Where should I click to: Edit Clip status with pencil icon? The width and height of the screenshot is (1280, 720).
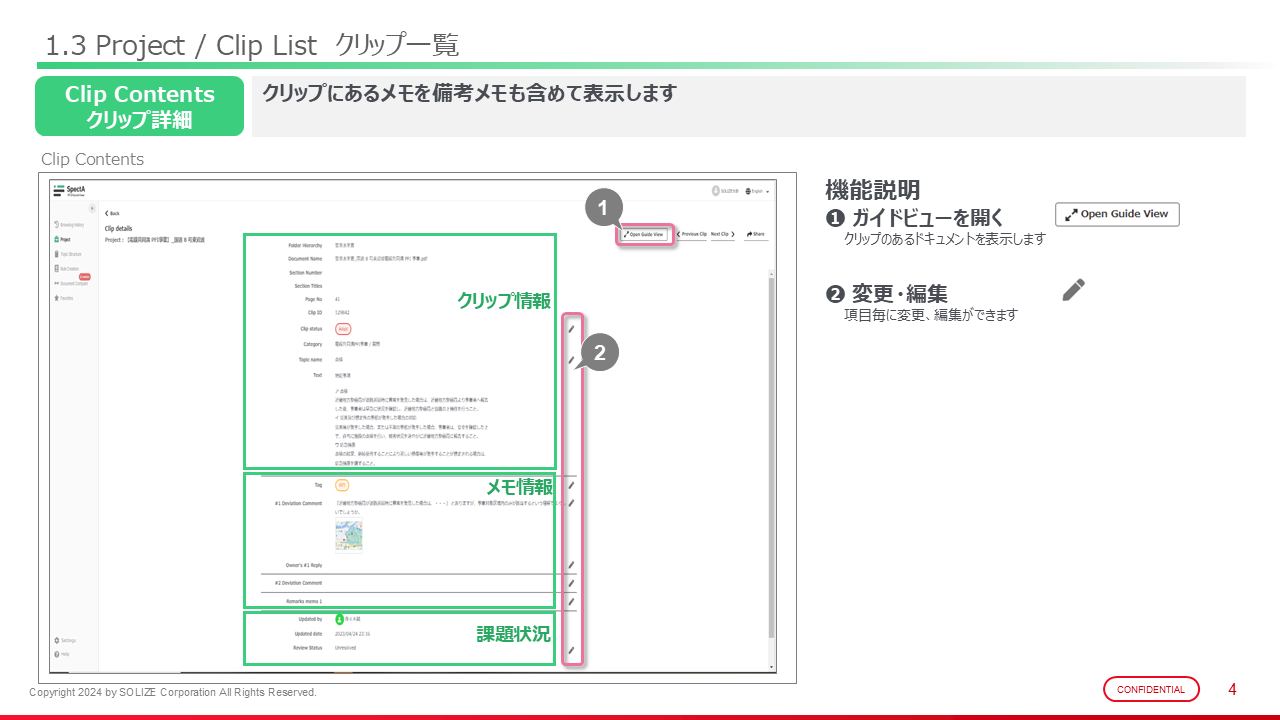[572, 328]
